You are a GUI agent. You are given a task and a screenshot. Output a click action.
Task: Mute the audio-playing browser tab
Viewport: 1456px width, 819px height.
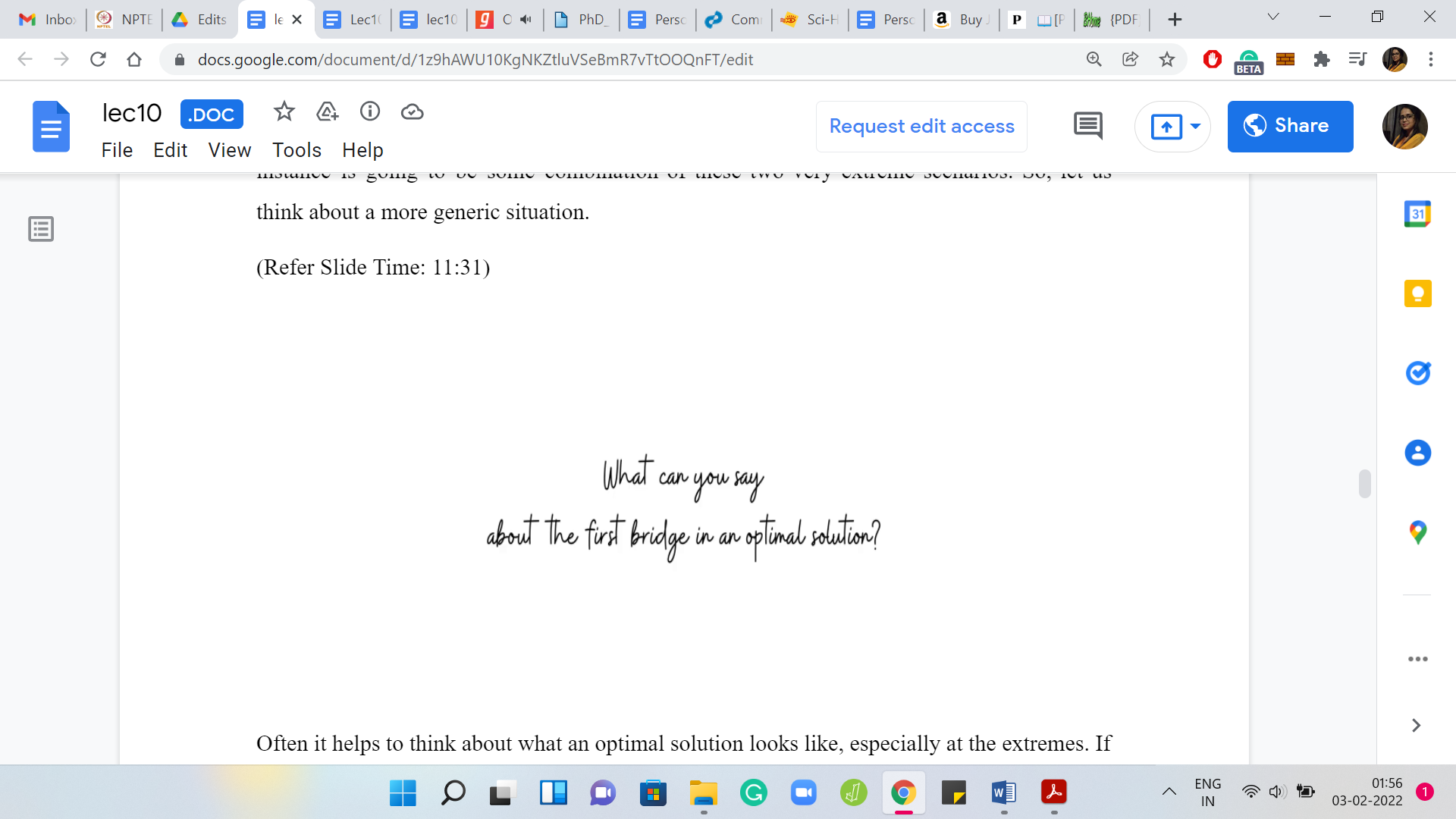(526, 20)
